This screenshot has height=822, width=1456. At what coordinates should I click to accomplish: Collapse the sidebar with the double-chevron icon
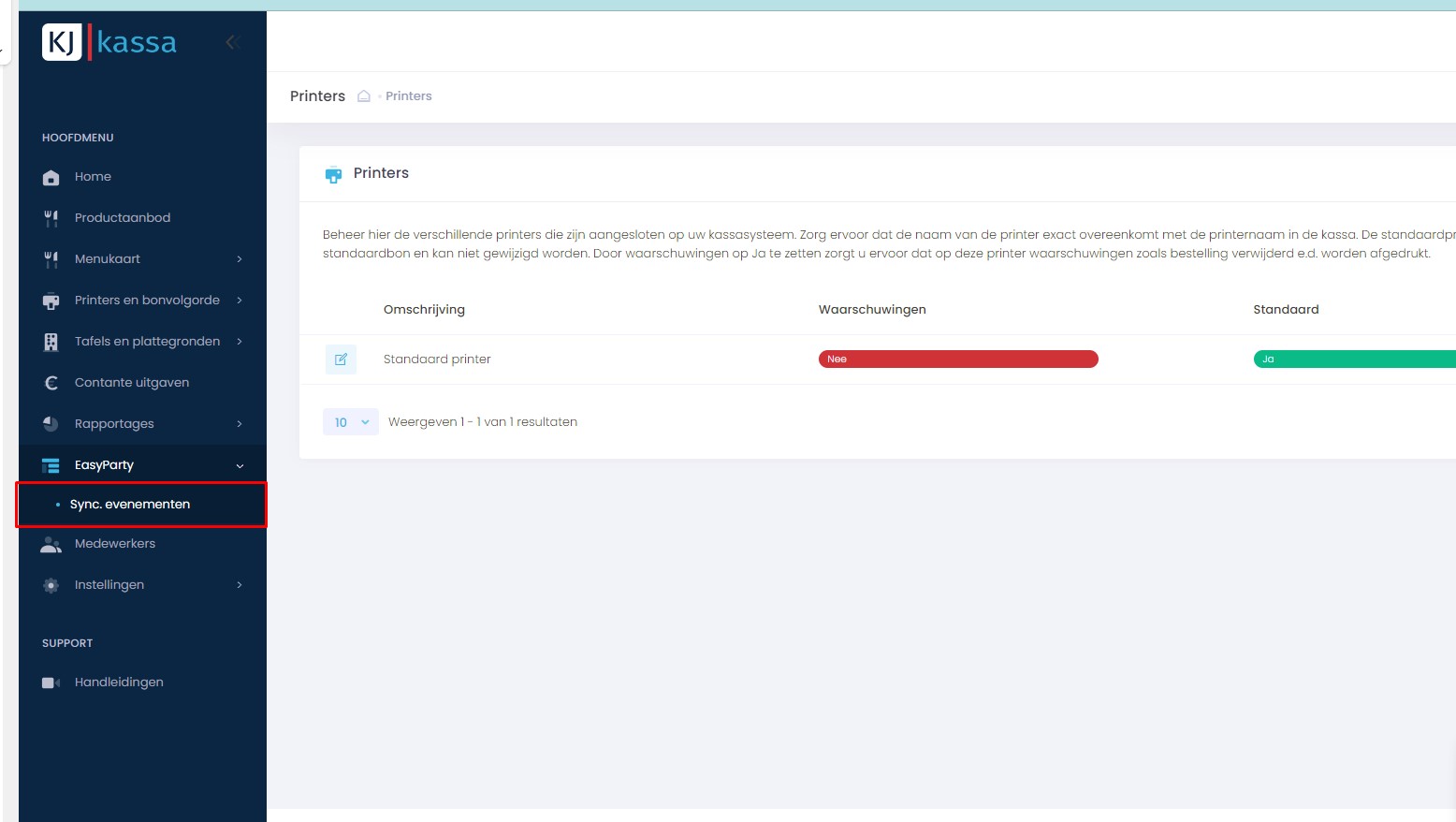[x=232, y=42]
